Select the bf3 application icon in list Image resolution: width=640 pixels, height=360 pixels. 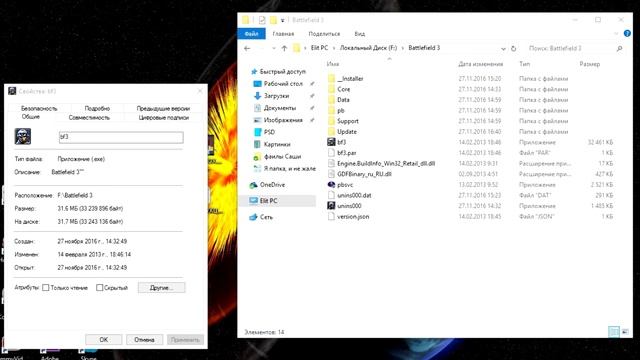point(331,142)
